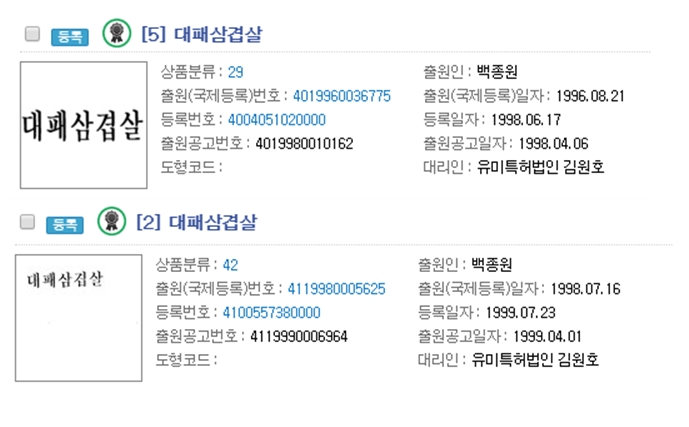Click product class link 29
Image resolution: width=689 pixels, height=427 pixels.
tap(236, 72)
